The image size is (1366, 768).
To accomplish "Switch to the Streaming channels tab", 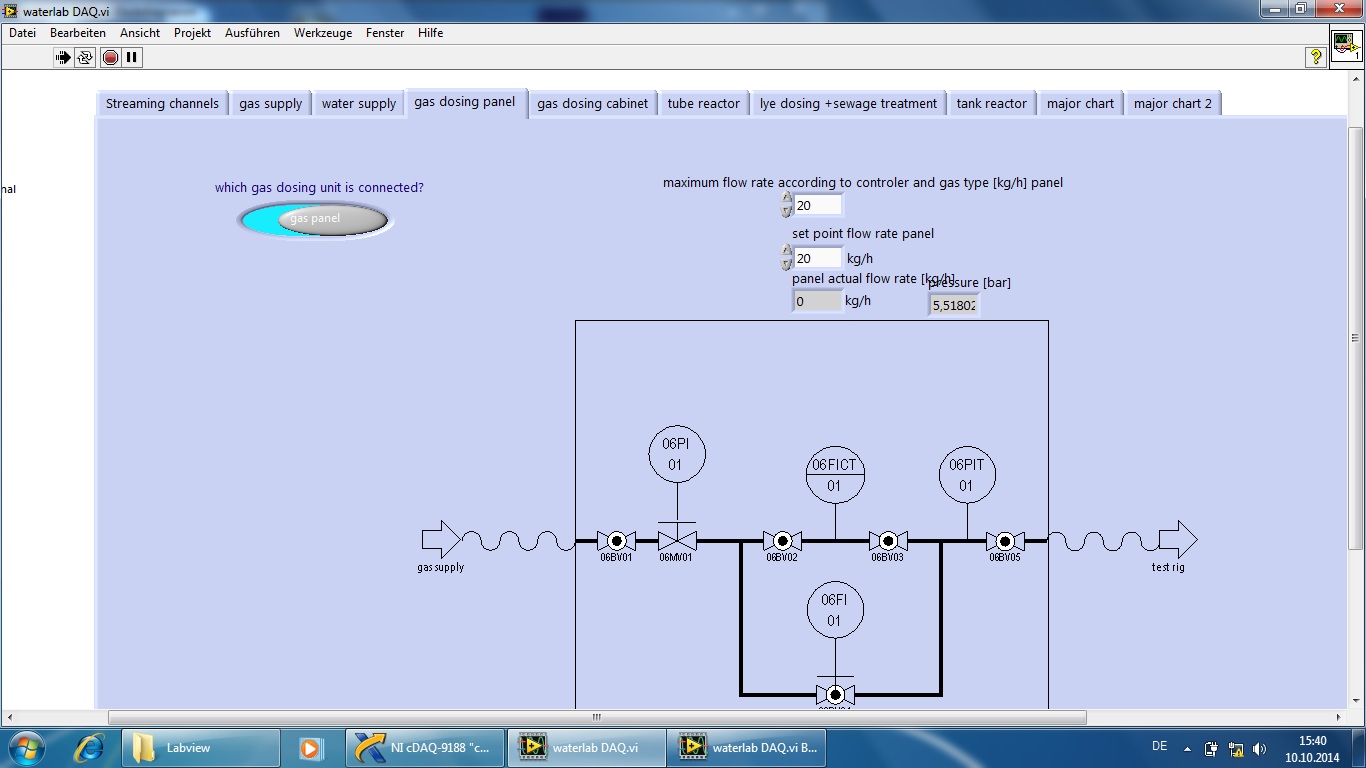I will 162,104.
